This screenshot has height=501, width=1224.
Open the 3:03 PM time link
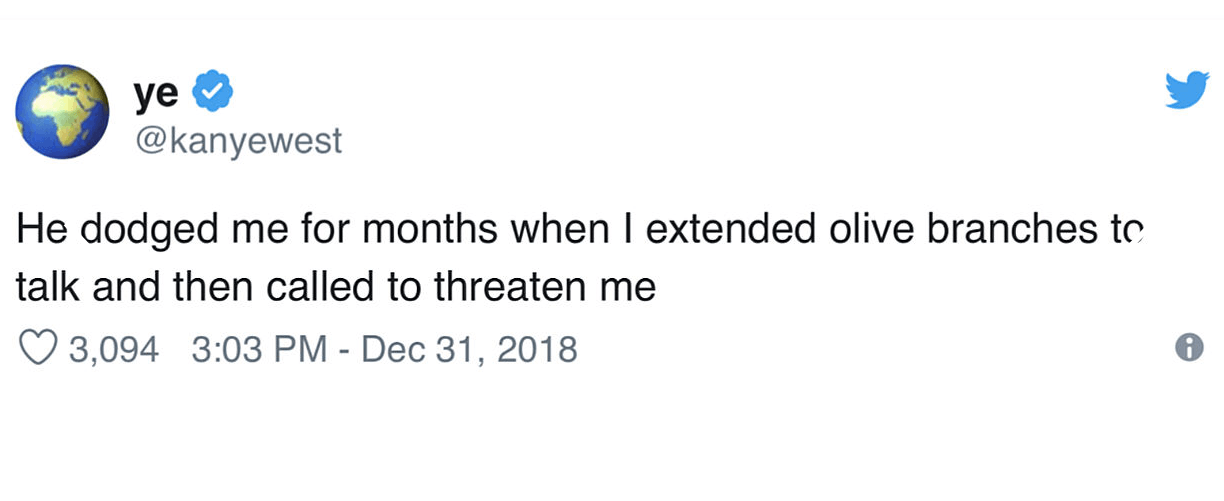click(x=259, y=349)
